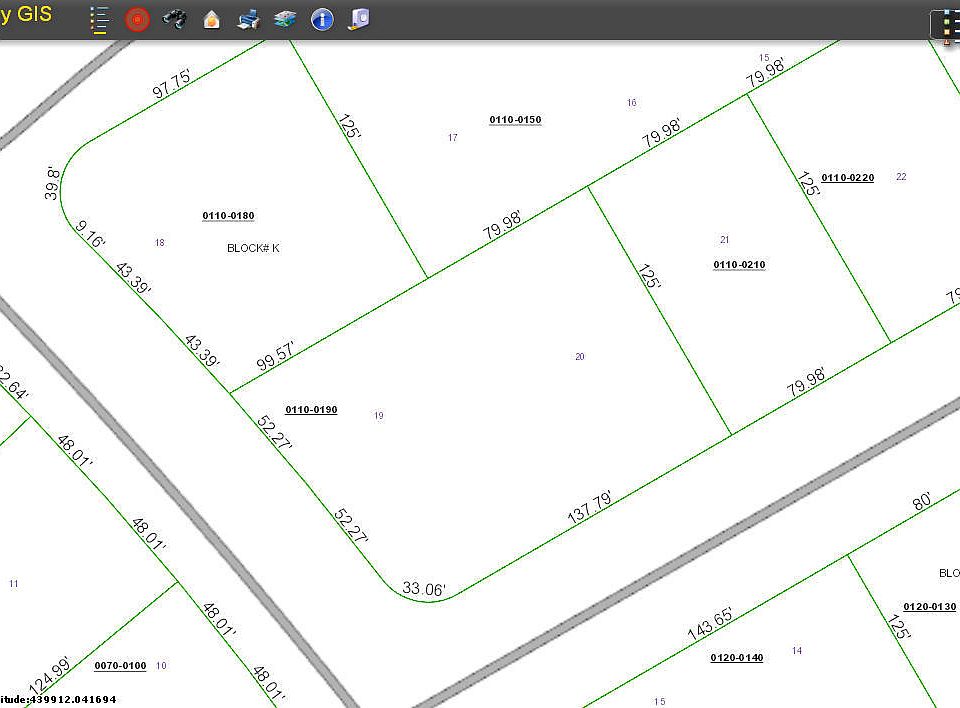Image resolution: width=960 pixels, height=708 pixels.
Task: Click the 99.57' dimension label
Action: pyautogui.click(x=276, y=356)
